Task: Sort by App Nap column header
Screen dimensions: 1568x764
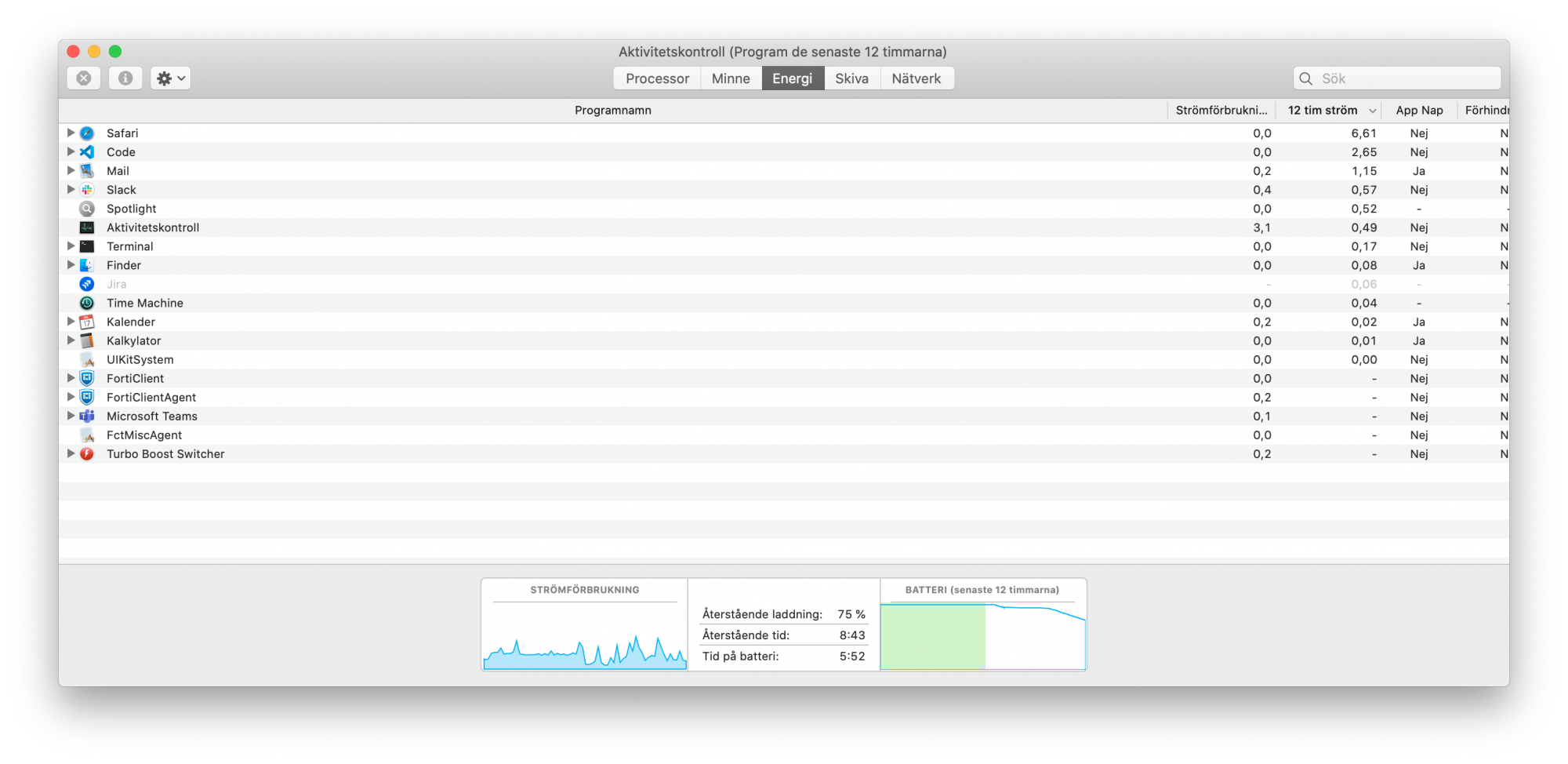Action: click(x=1419, y=111)
